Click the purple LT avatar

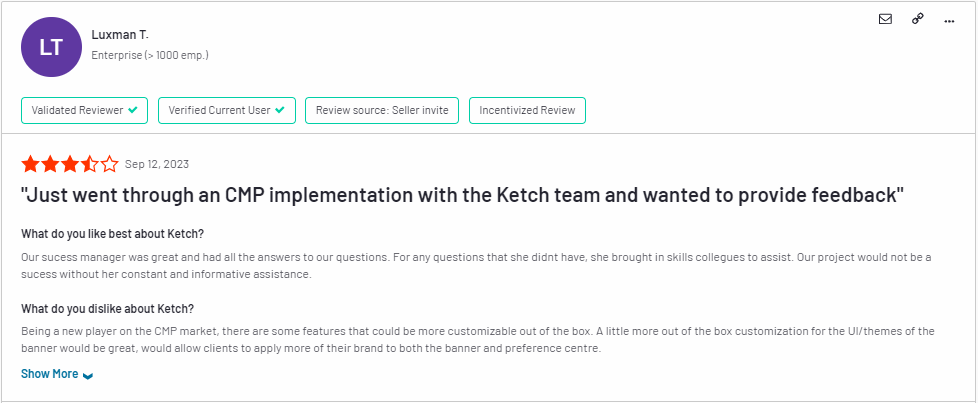[x=51, y=47]
